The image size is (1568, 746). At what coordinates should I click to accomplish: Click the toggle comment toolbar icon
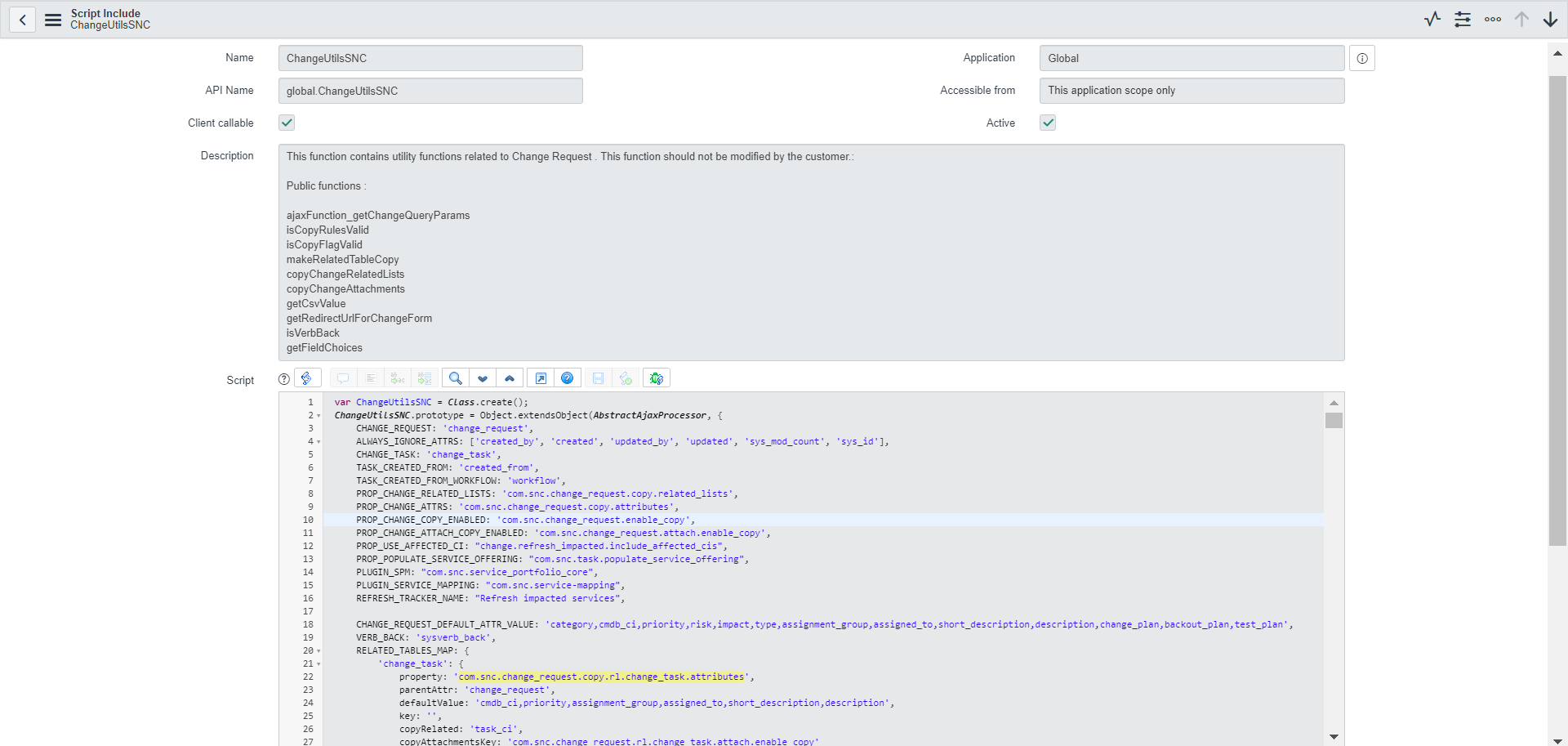point(343,378)
